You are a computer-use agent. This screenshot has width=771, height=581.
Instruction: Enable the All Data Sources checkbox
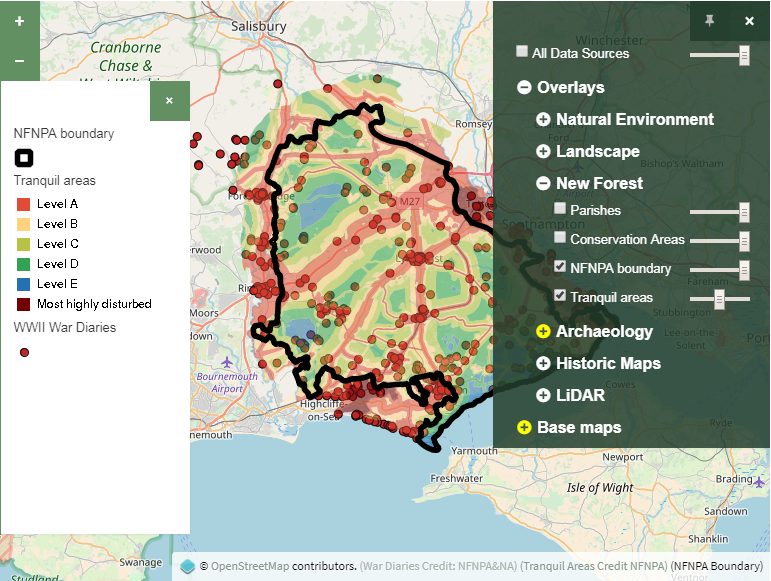pyautogui.click(x=522, y=51)
